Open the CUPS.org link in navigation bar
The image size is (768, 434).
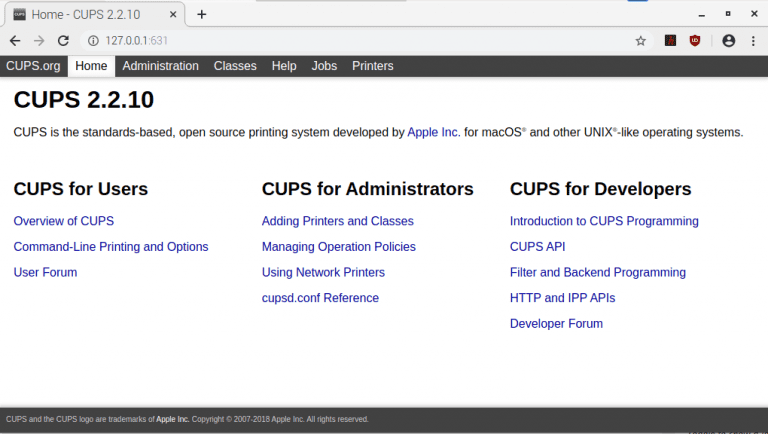[33, 66]
